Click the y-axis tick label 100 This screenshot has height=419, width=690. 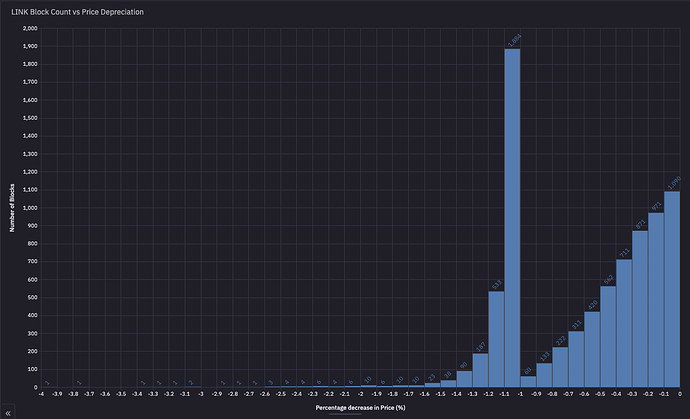[33, 369]
